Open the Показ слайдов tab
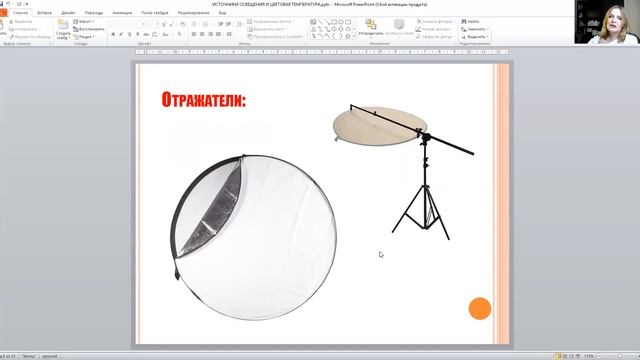Image resolution: width=640 pixels, height=360 pixels. tap(155, 13)
